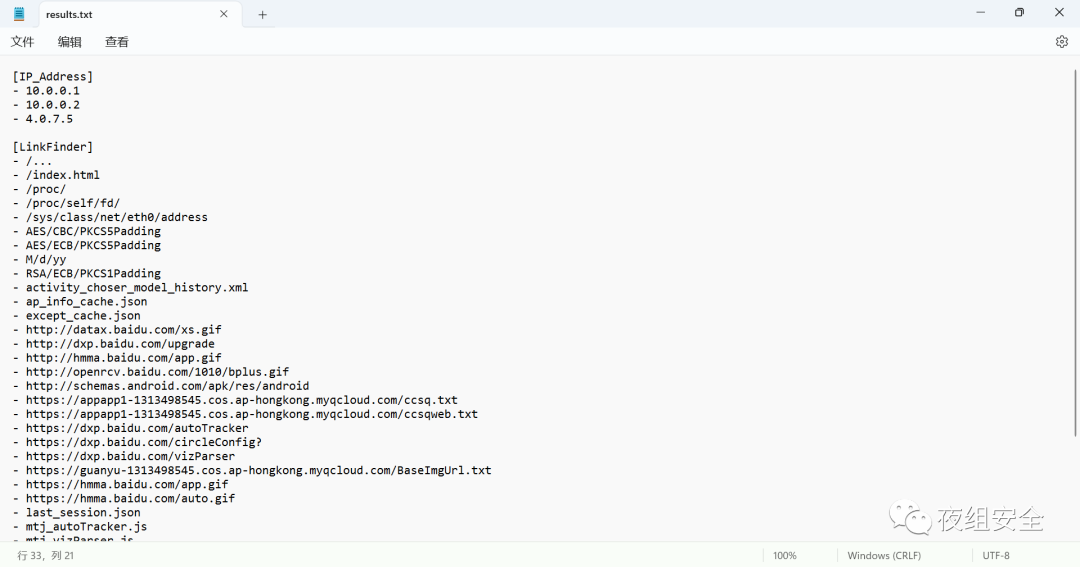This screenshot has width=1080, height=567.
Task: Click the /sys/class/net/eth0/address line
Action: 110,217
